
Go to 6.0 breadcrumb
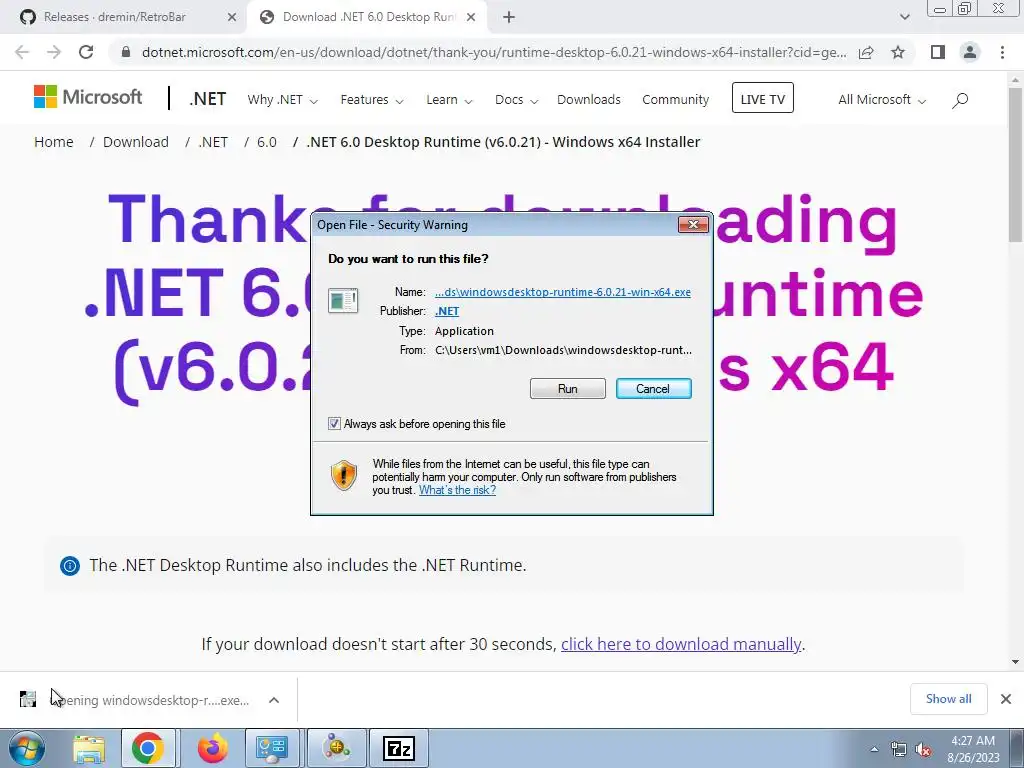266,142
